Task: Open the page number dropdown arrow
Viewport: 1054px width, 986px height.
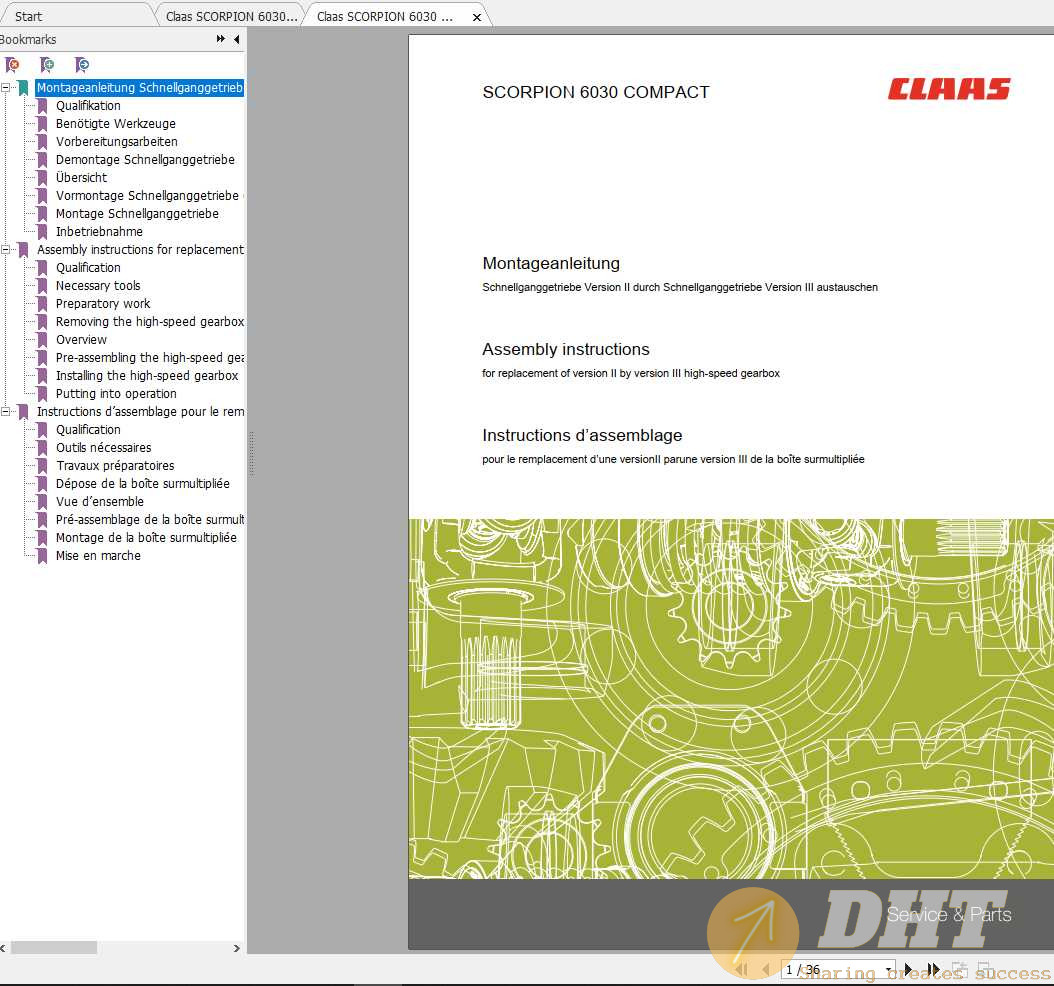Action: coord(889,970)
